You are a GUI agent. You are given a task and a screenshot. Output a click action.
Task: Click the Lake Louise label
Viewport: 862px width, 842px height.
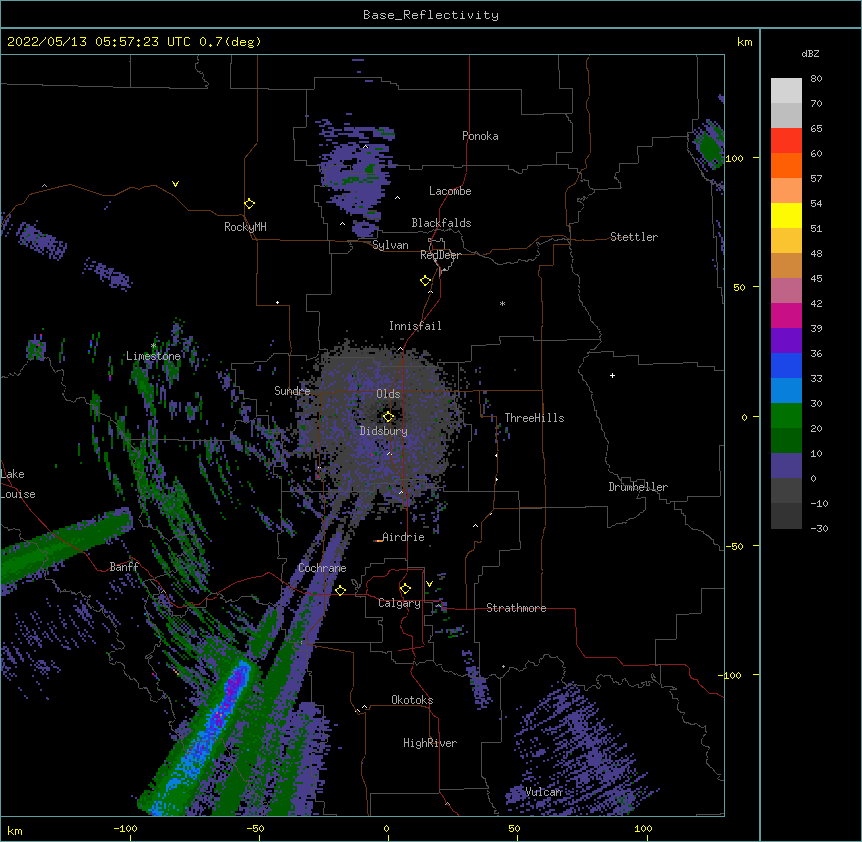pyautogui.click(x=18, y=484)
